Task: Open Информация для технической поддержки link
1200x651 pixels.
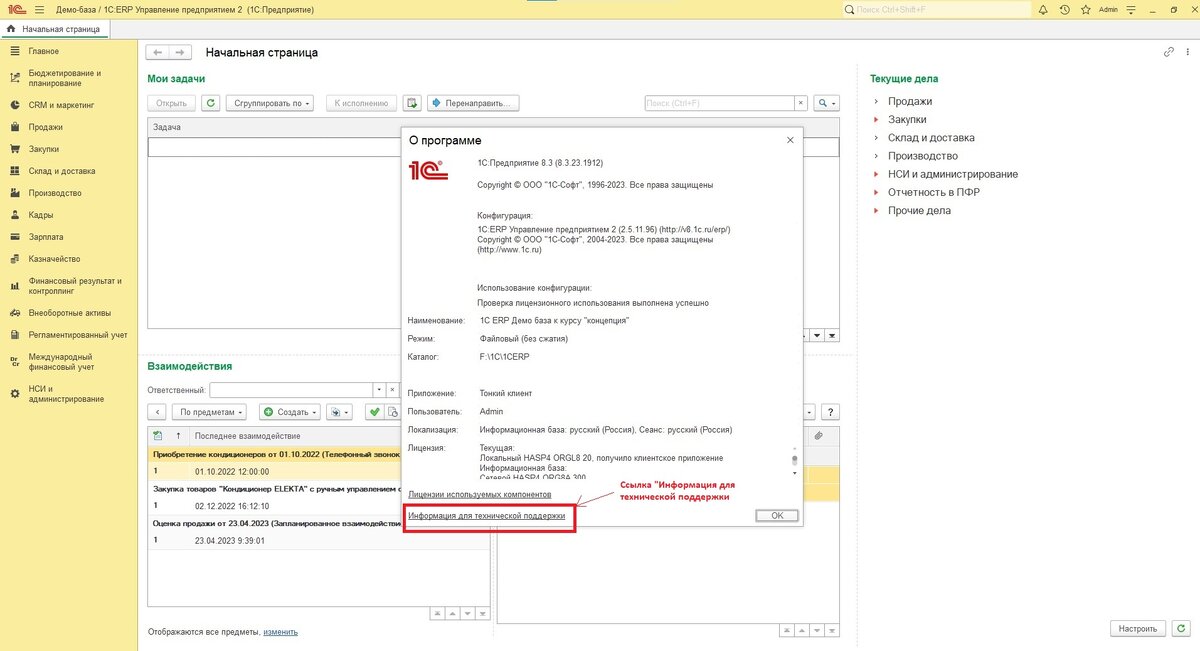Action: (487, 516)
